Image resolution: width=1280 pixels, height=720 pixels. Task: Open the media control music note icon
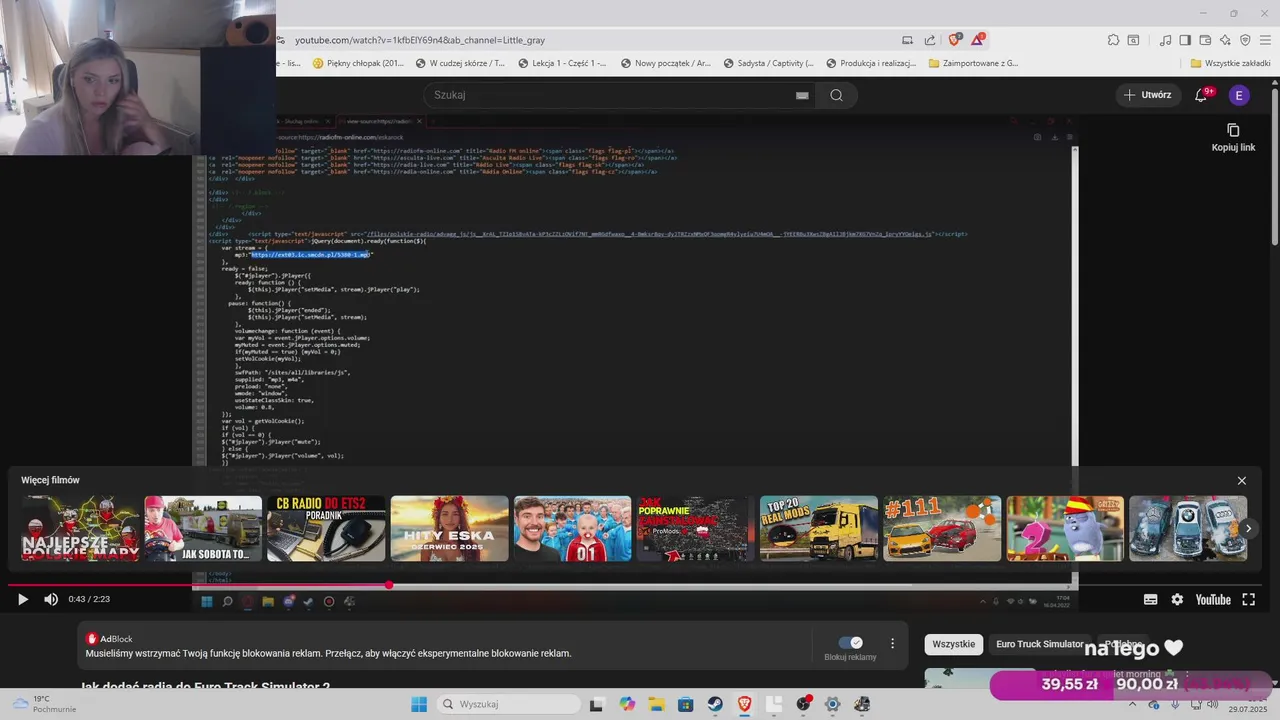[x=1165, y=40]
